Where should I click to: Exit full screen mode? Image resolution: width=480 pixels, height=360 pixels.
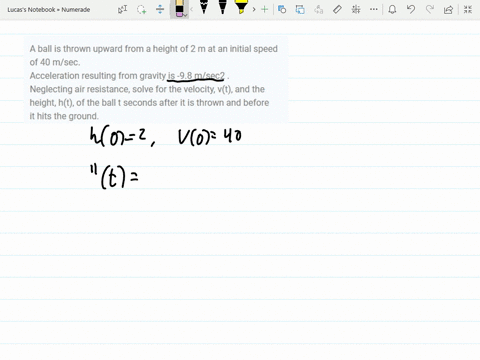[x=468, y=9]
